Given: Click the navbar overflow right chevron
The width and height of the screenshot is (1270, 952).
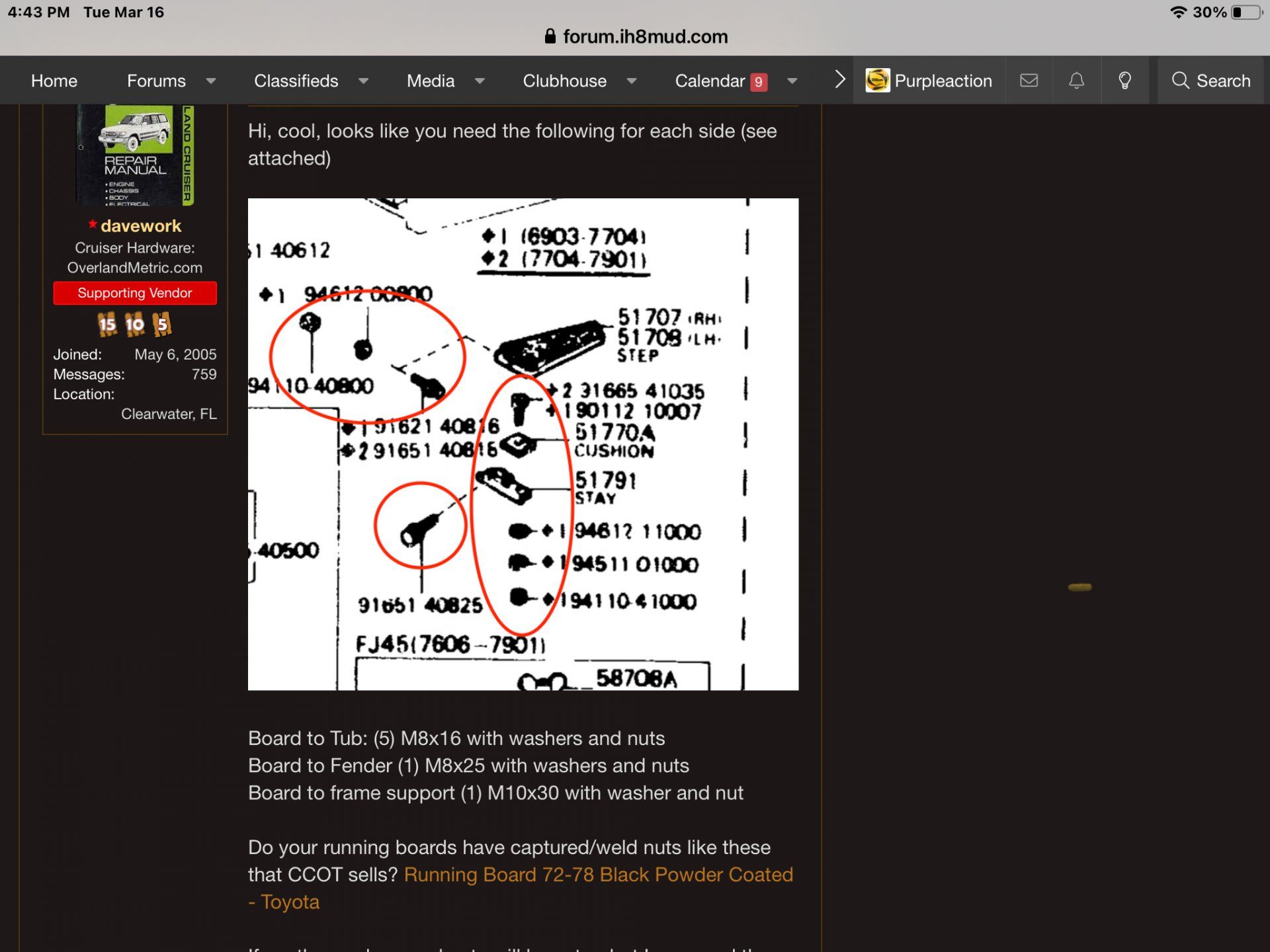Looking at the screenshot, I should [x=839, y=80].
